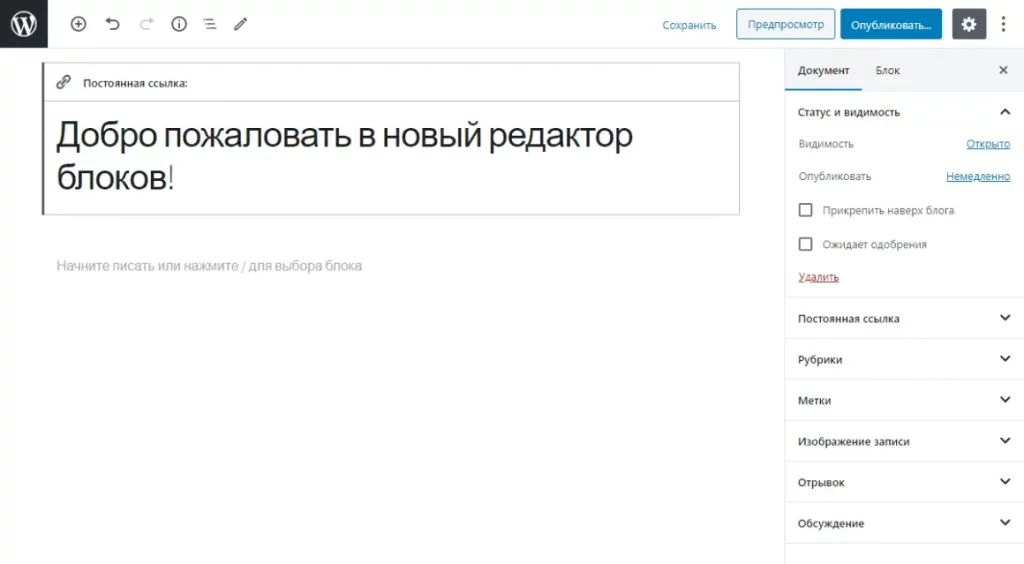Click the Постоянная ссылка: label in editor
The width and height of the screenshot is (1024, 564).
coord(135,83)
